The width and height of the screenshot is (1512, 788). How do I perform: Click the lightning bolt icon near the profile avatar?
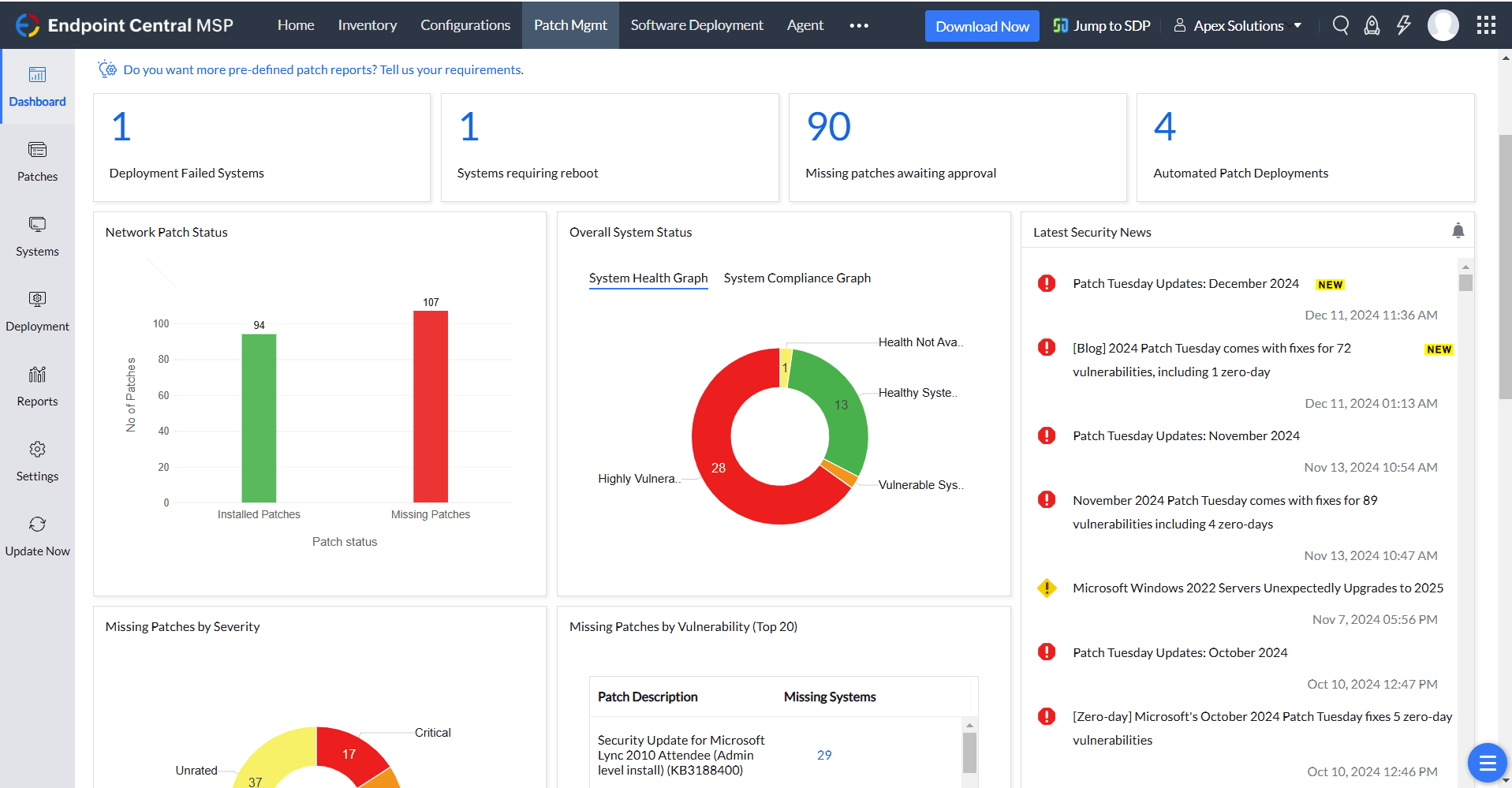click(1403, 25)
